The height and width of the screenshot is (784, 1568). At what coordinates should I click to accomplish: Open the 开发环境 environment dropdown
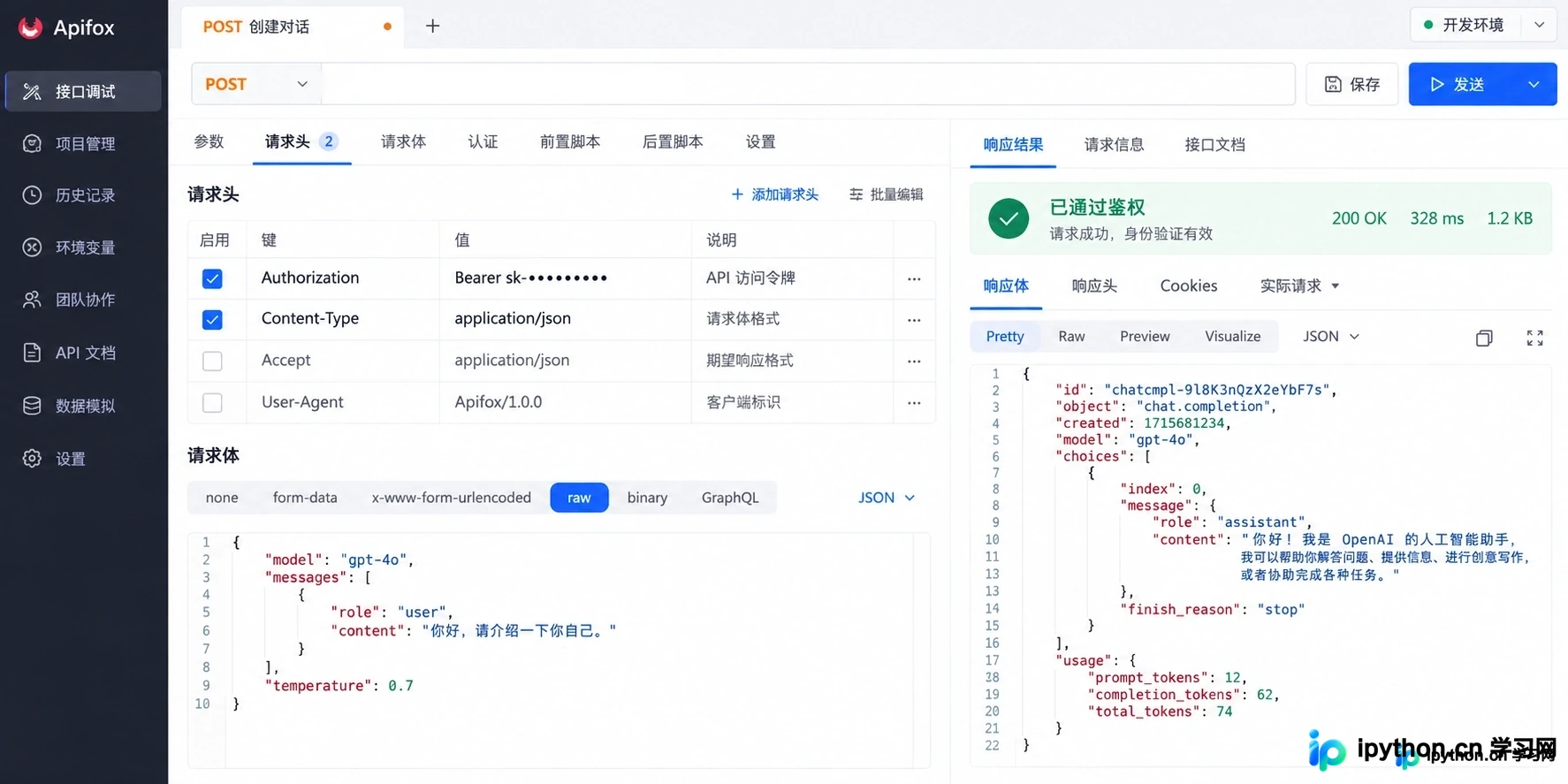1483,25
